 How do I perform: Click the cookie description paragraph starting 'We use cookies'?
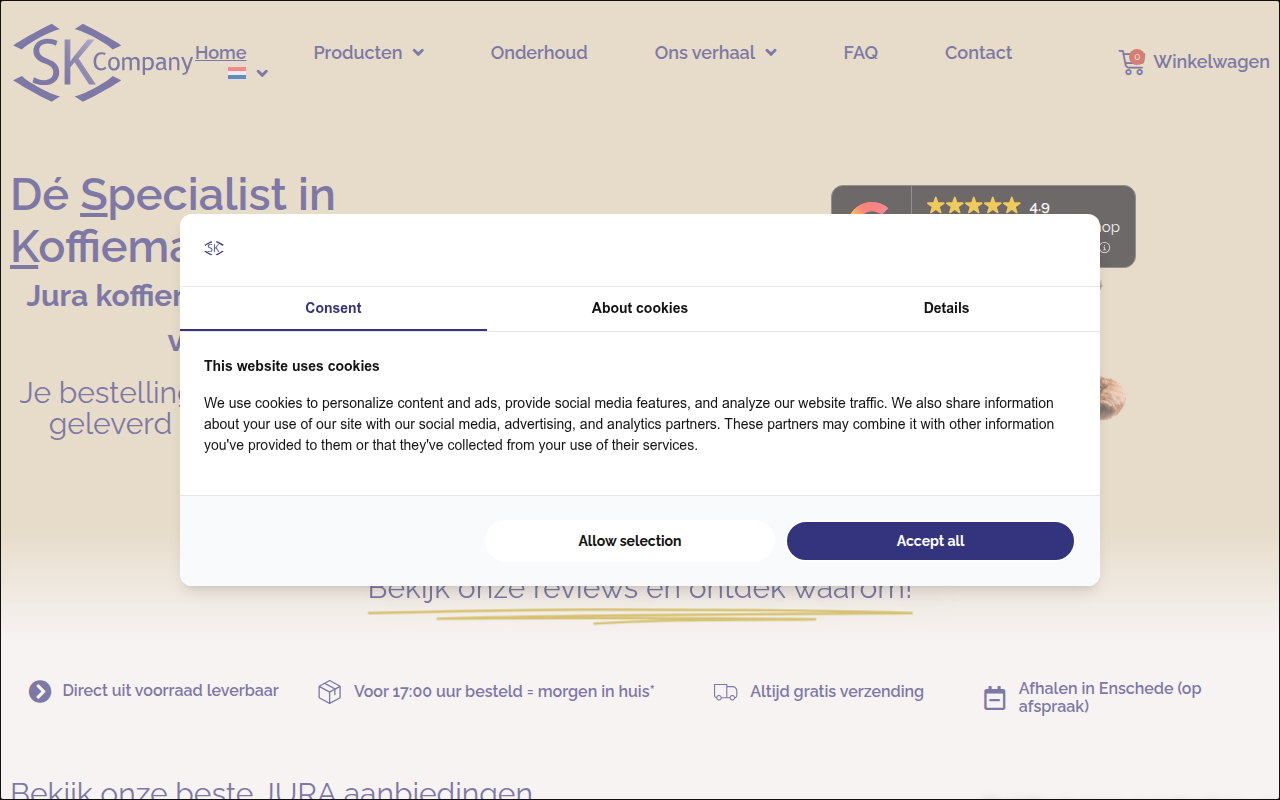[629, 424]
